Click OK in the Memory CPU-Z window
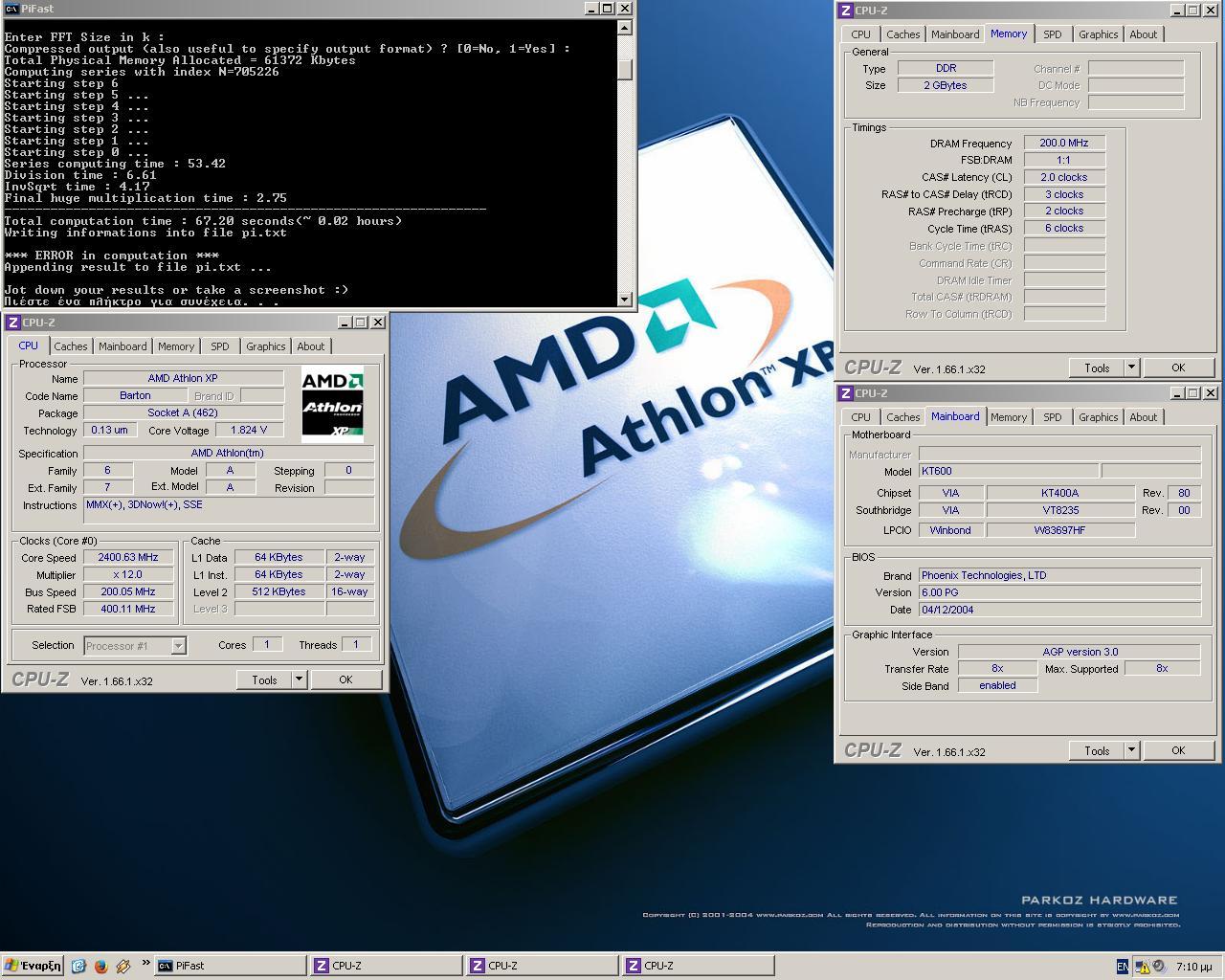Image resolution: width=1225 pixels, height=980 pixels. pyautogui.click(x=1178, y=367)
